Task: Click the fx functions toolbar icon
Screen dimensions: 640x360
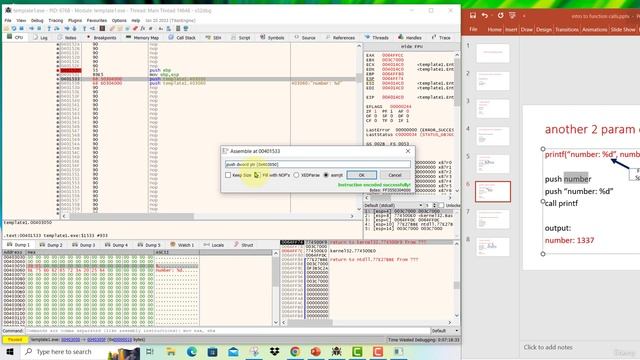Action: (142, 29)
